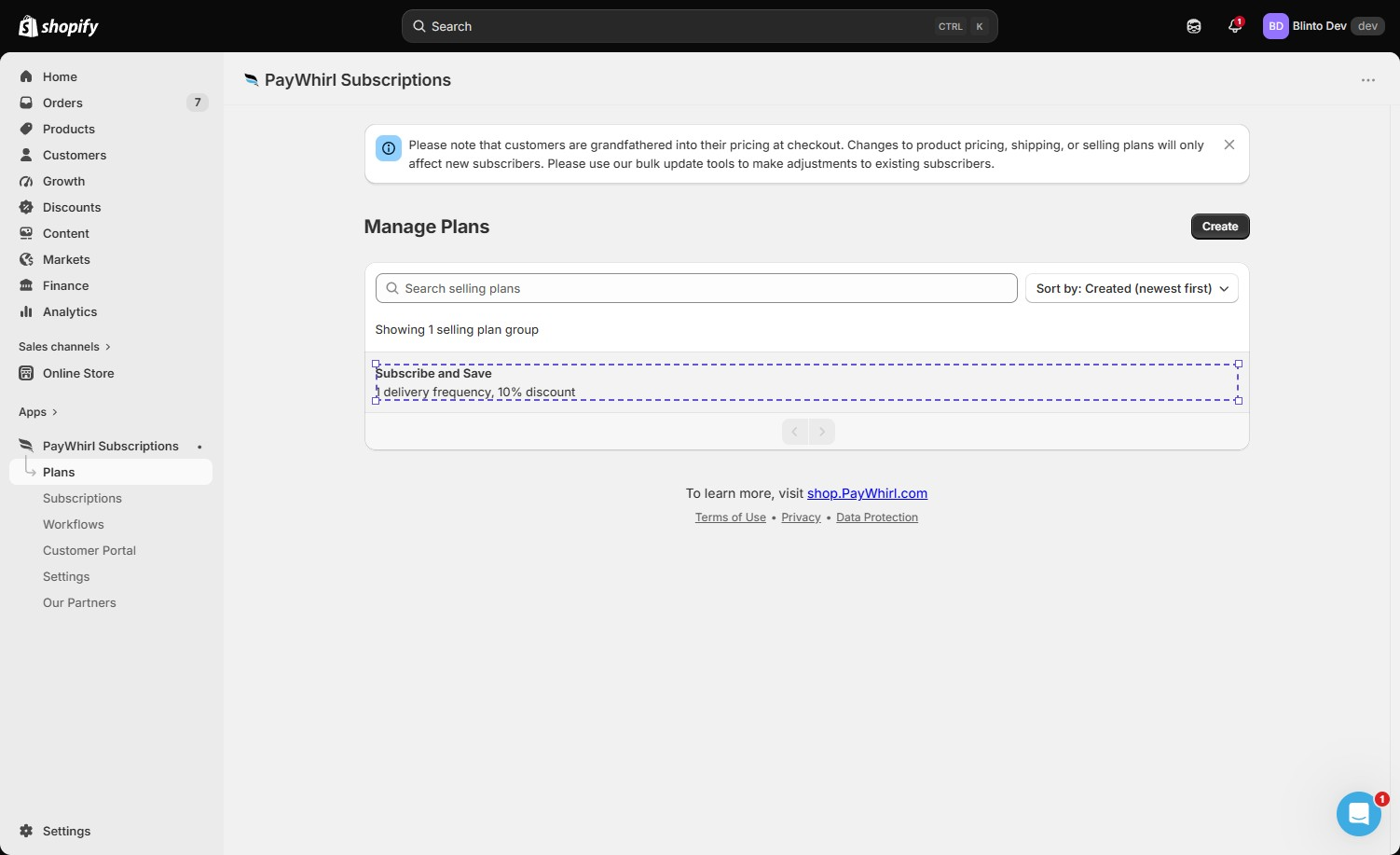Open PayWhirl Subscriptions app in sidebar
The width and height of the screenshot is (1400, 855).
point(111,446)
